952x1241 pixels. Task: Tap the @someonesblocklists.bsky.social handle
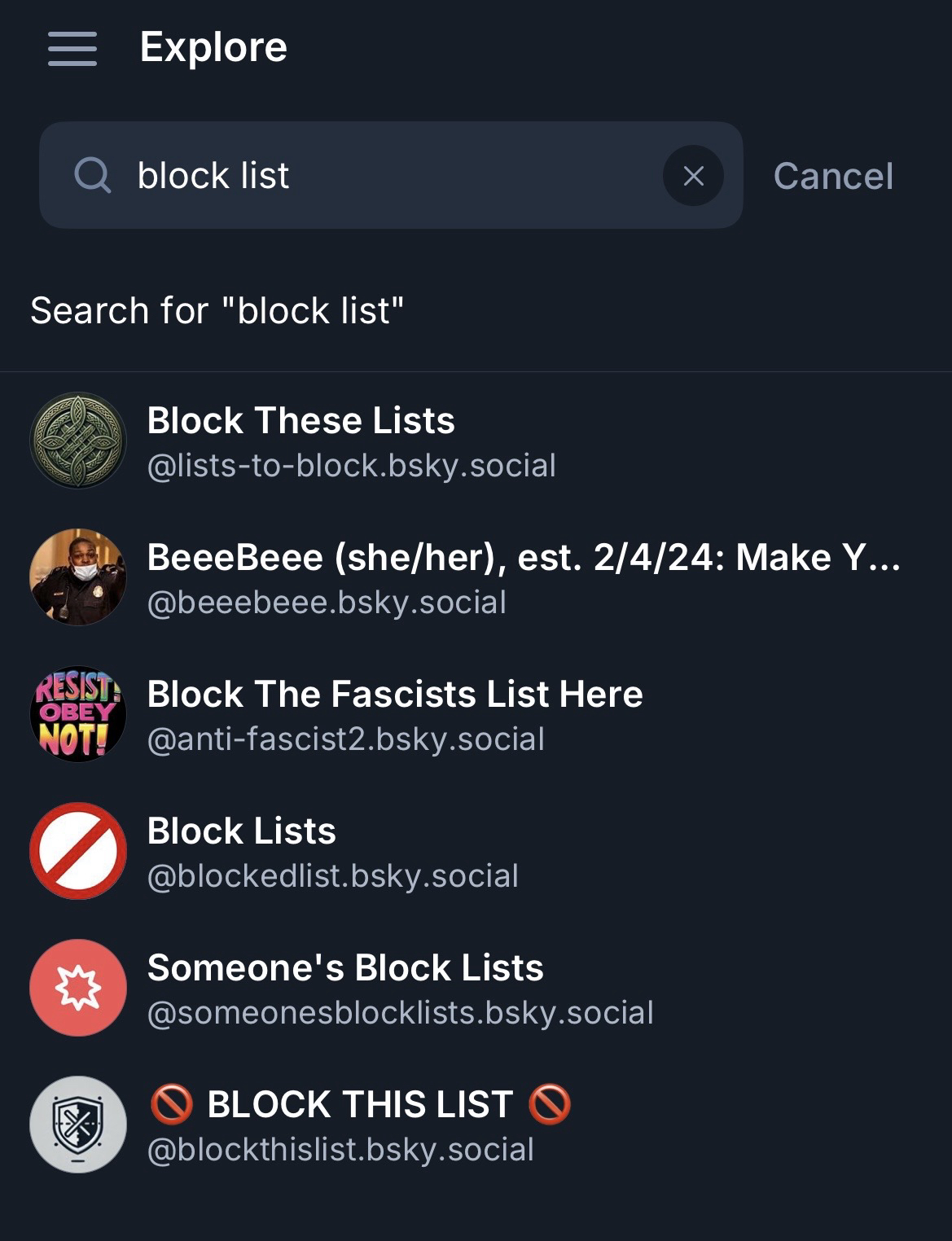coord(400,1013)
